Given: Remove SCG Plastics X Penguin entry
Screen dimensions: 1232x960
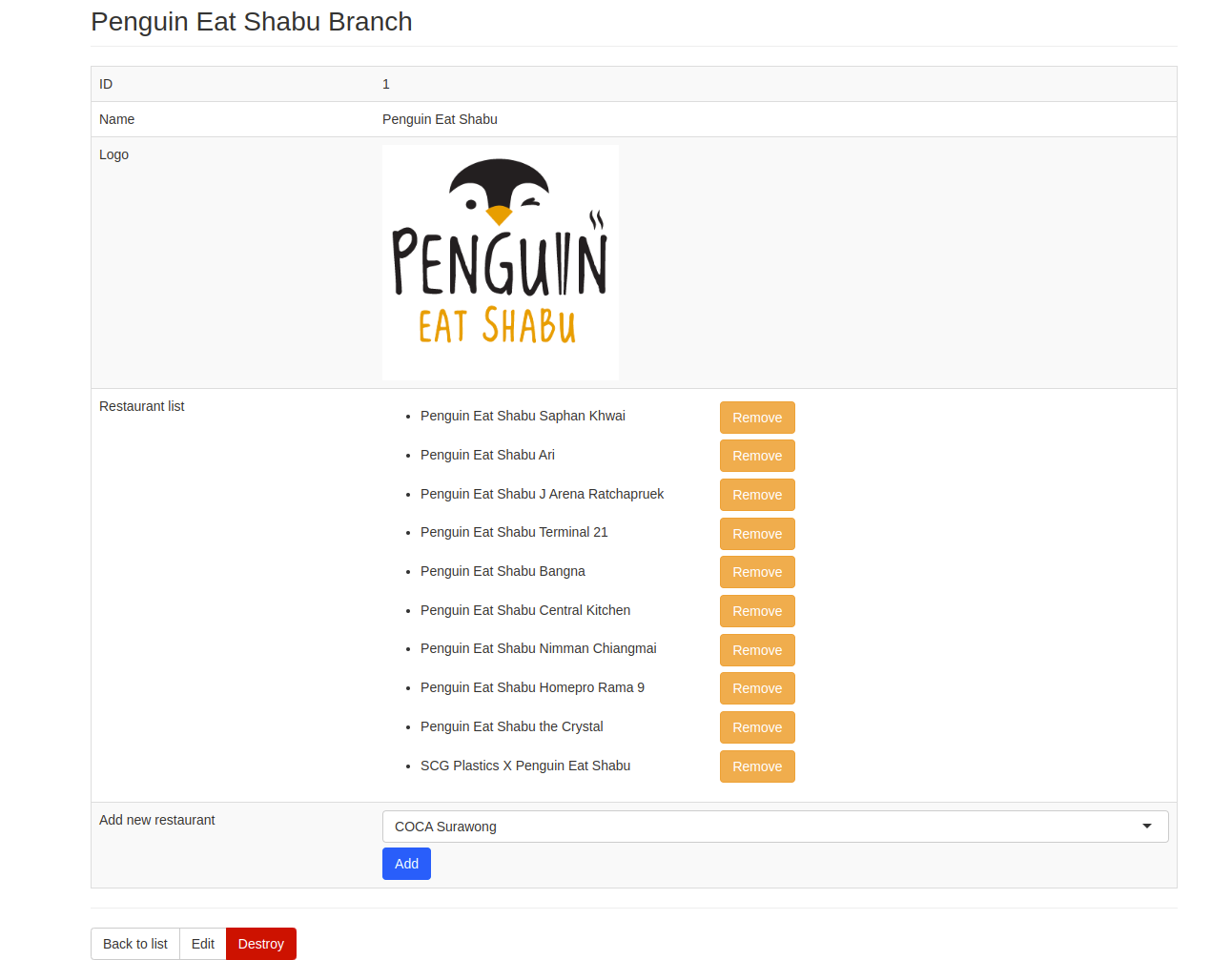Looking at the screenshot, I should (756, 766).
